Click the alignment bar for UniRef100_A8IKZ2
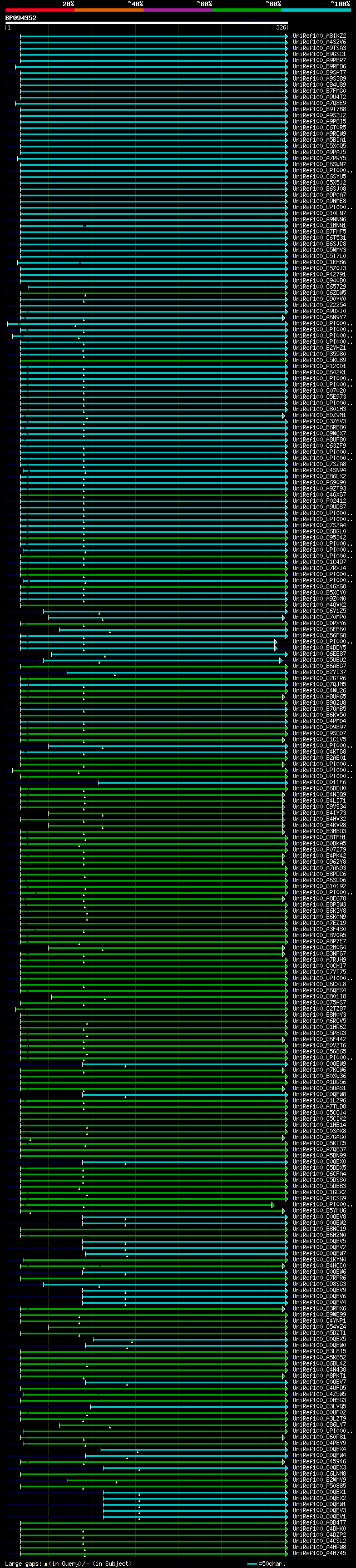The height and width of the screenshot is (1568, 356). (x=154, y=36)
